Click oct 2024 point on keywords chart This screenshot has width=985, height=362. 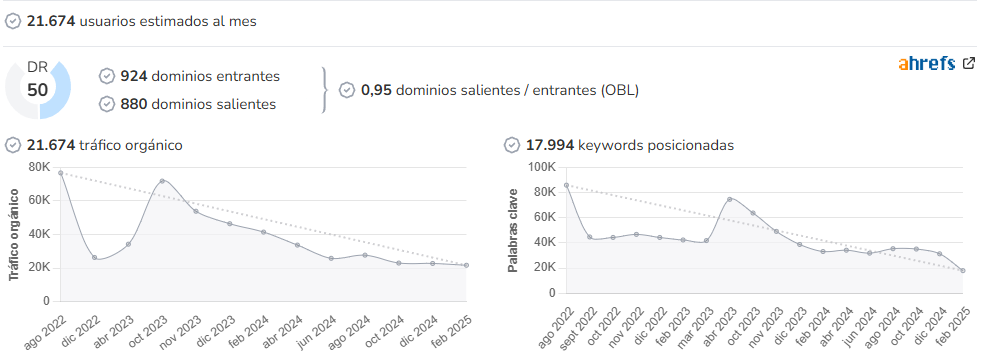(x=916, y=249)
